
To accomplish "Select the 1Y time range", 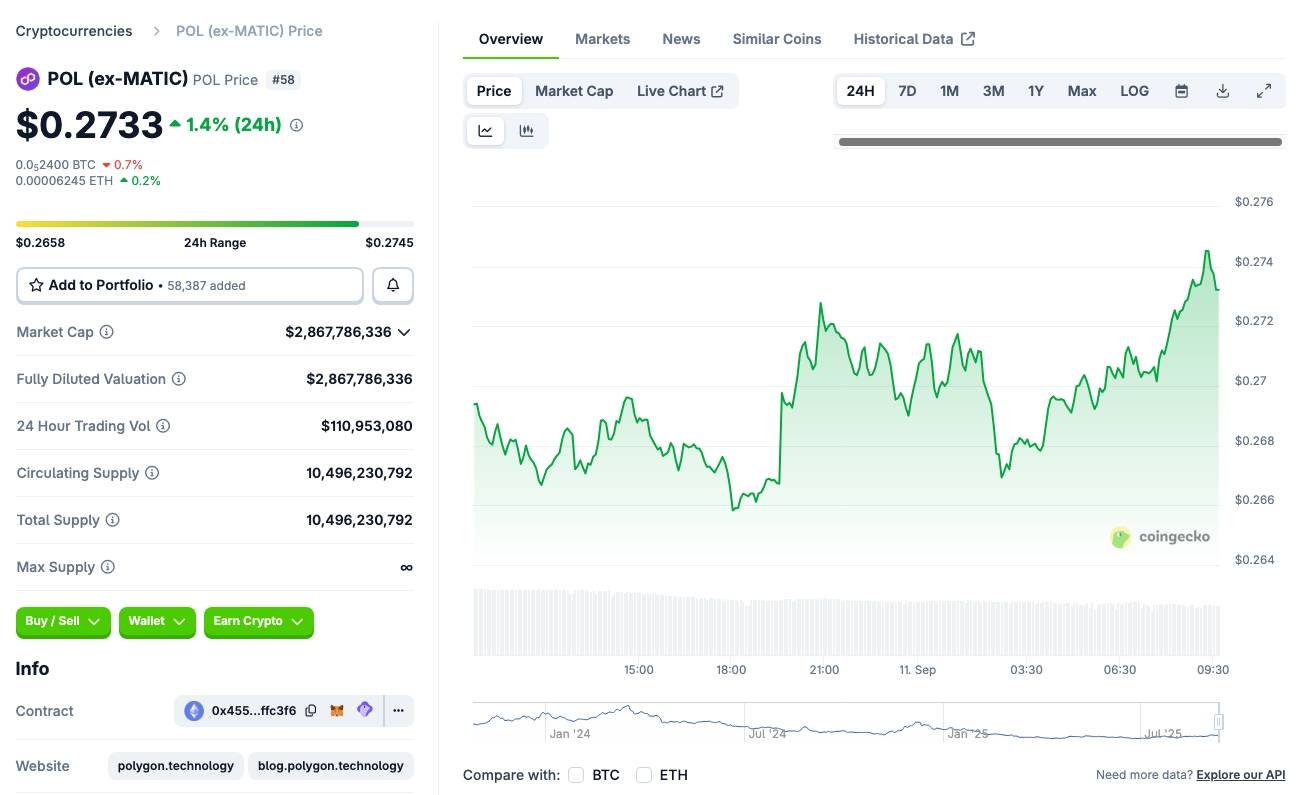I will (1036, 91).
